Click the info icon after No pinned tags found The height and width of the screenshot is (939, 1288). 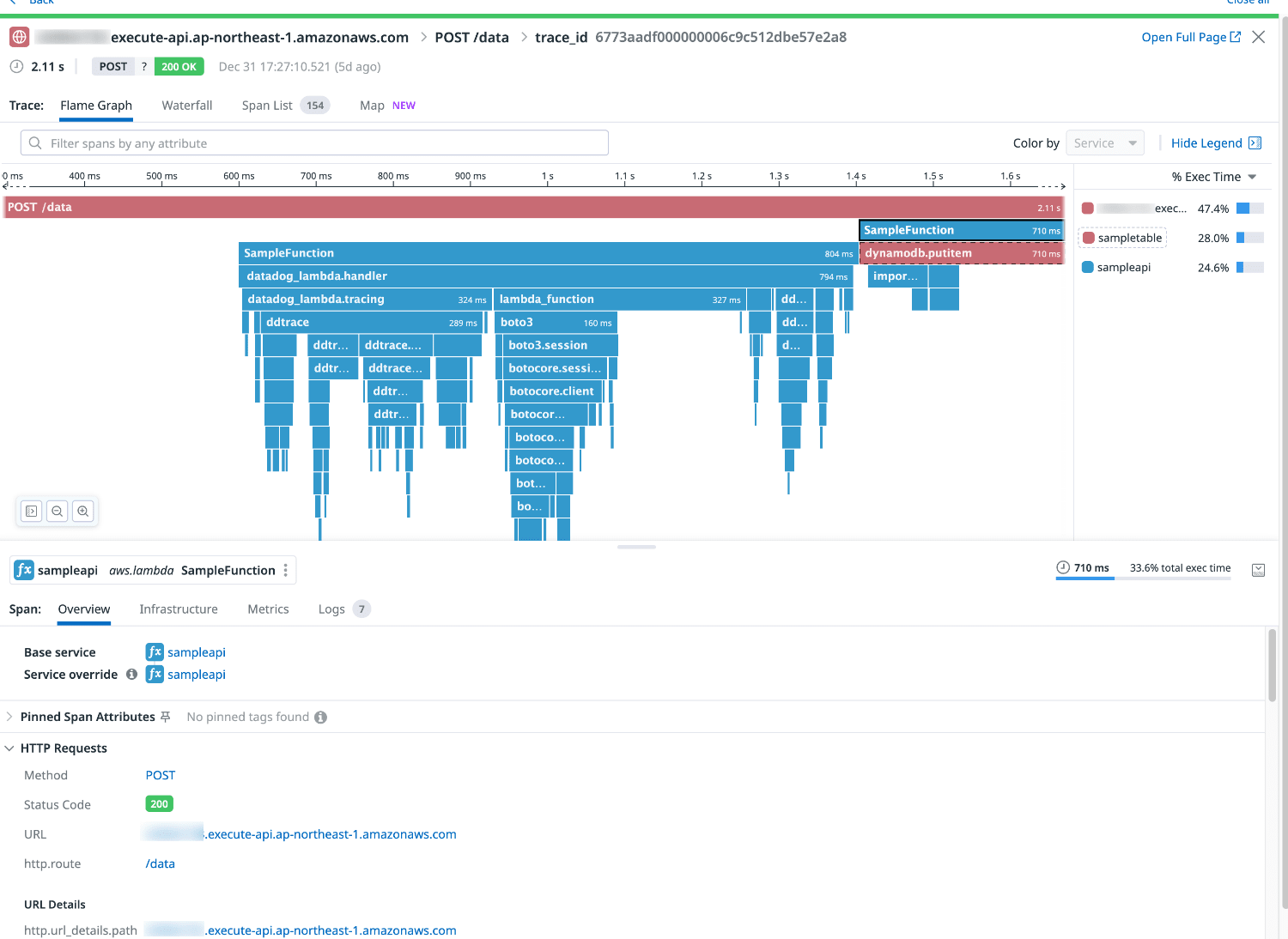[320, 717]
